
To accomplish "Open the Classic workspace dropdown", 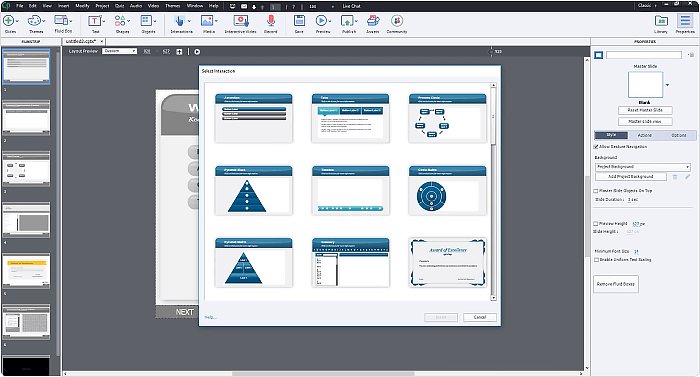I will 647,6.
